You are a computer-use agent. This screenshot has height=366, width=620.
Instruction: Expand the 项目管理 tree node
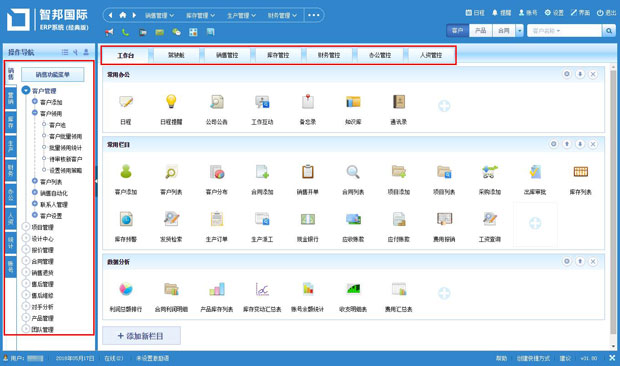[26, 227]
